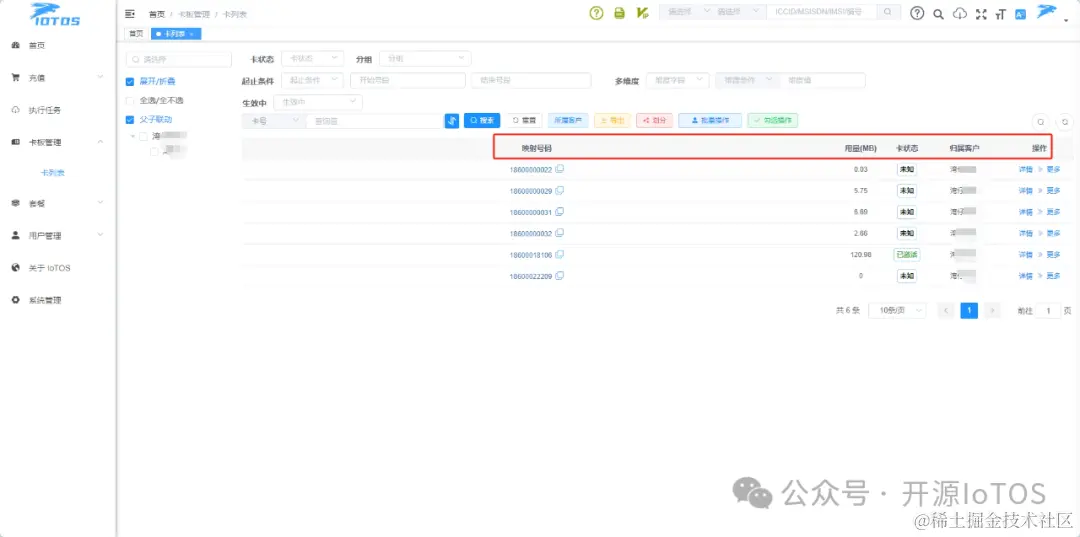
Task: Open 更多 menu for row 18600022209
Action: pyautogui.click(x=1053, y=275)
